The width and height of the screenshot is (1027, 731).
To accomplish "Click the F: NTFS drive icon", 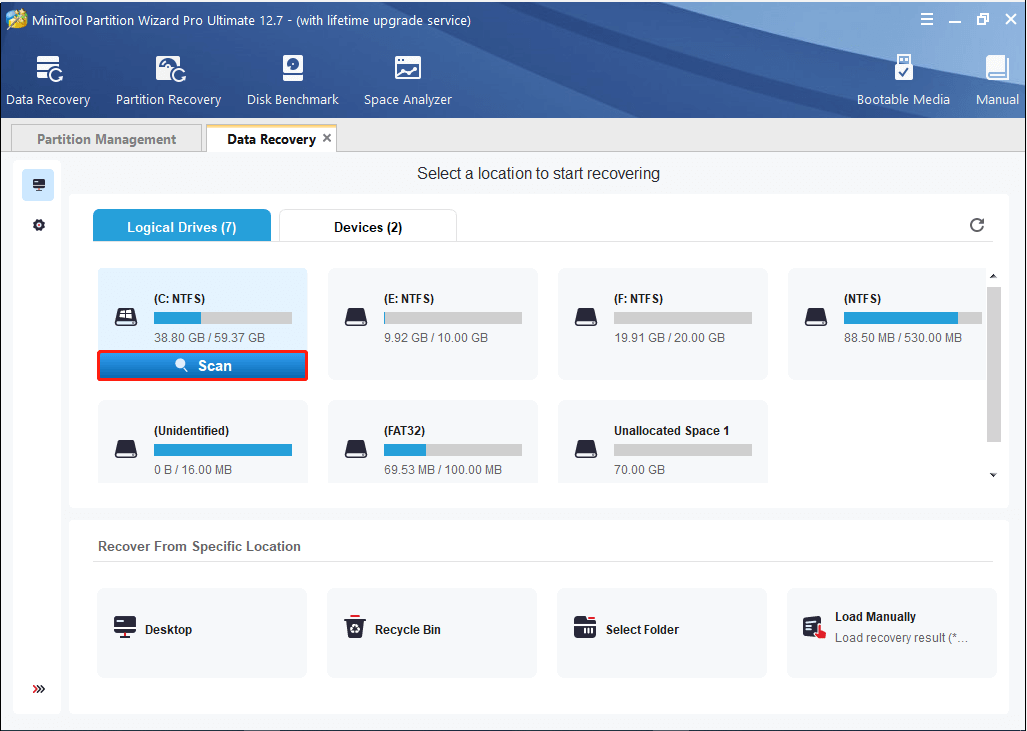I will pos(586,318).
